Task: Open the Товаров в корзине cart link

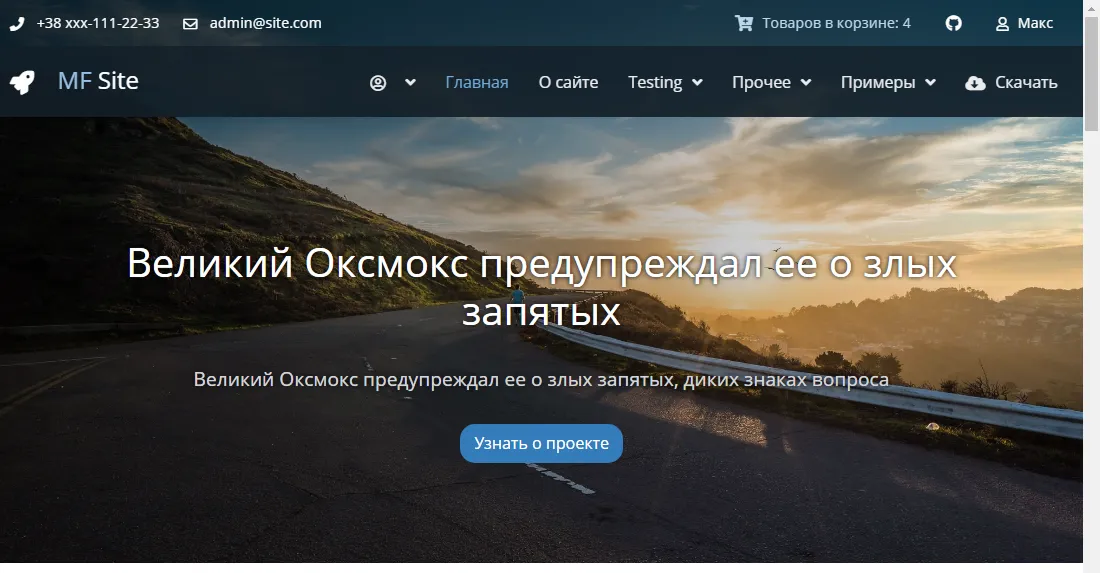Action: tap(836, 23)
